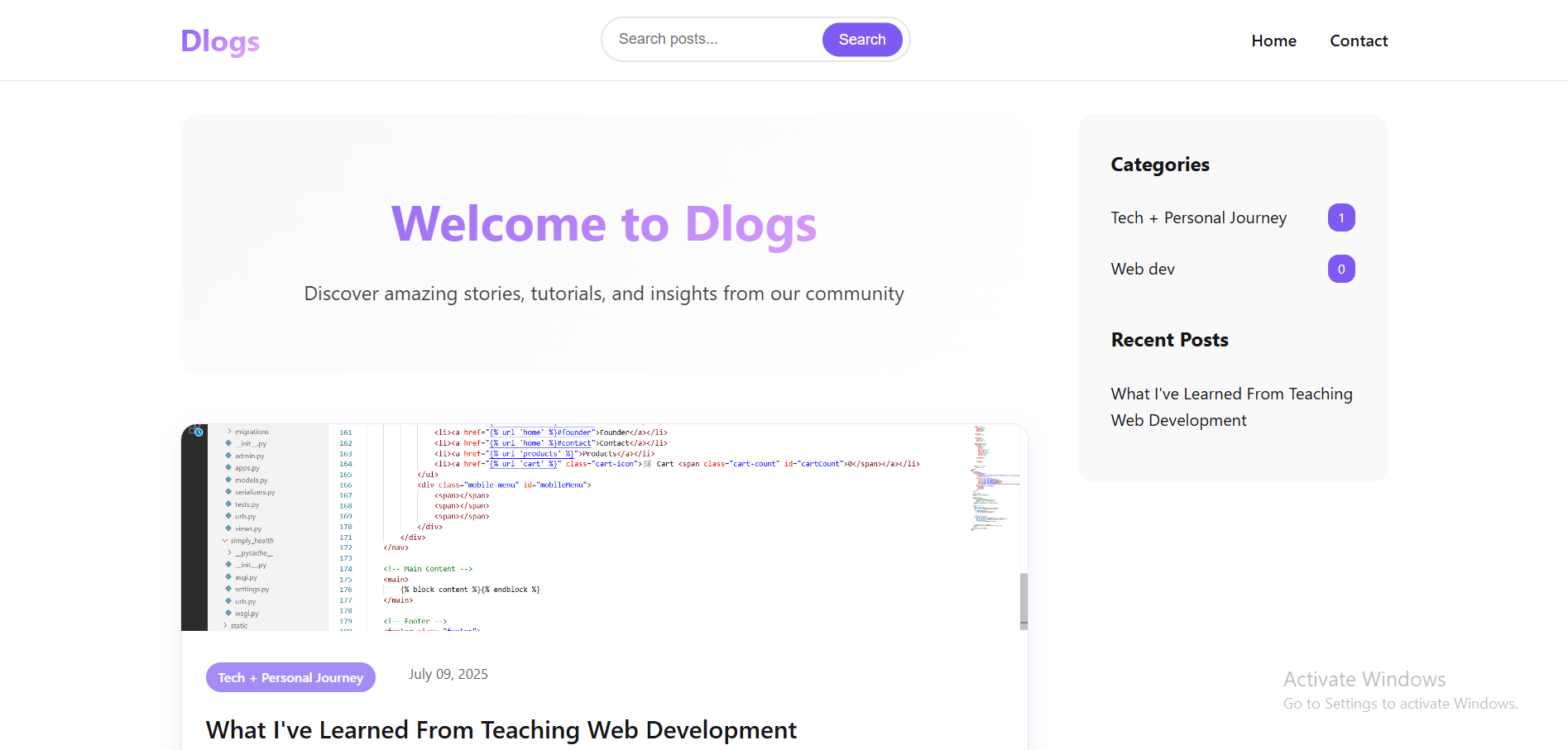Click the Discover amazing stories tagline
The height and width of the screenshot is (750, 1568).
tap(604, 294)
